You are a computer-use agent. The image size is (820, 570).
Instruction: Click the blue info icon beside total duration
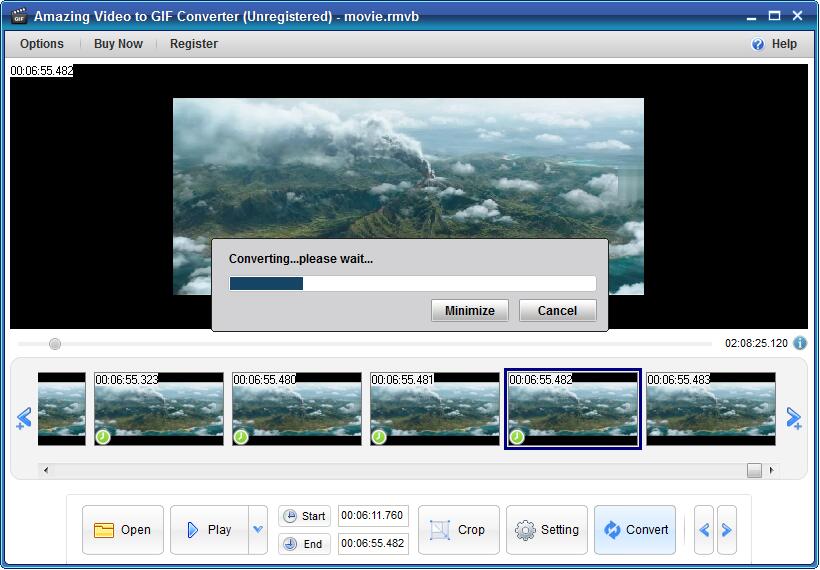pos(800,343)
